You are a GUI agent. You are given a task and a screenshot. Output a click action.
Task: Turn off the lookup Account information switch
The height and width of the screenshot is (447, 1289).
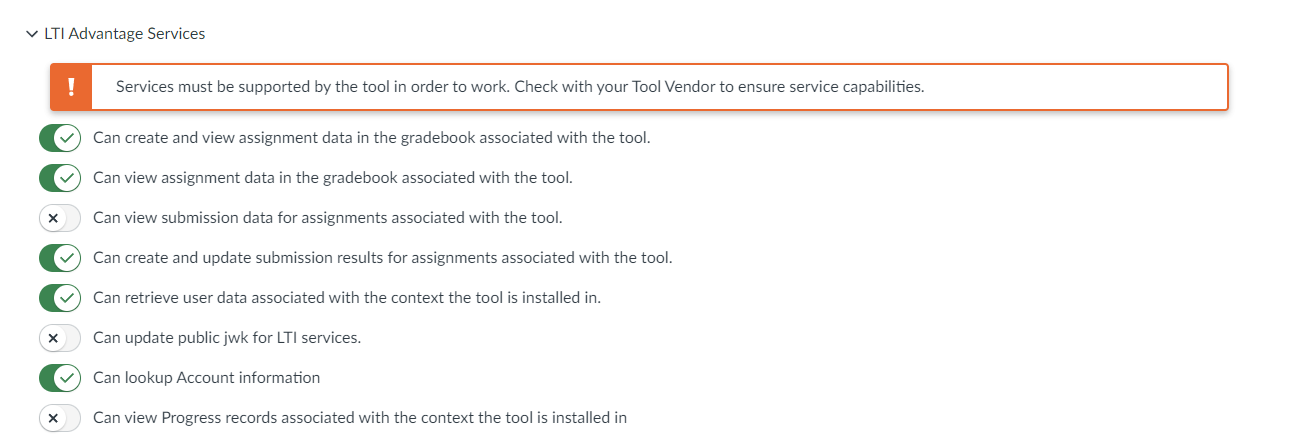tap(60, 378)
